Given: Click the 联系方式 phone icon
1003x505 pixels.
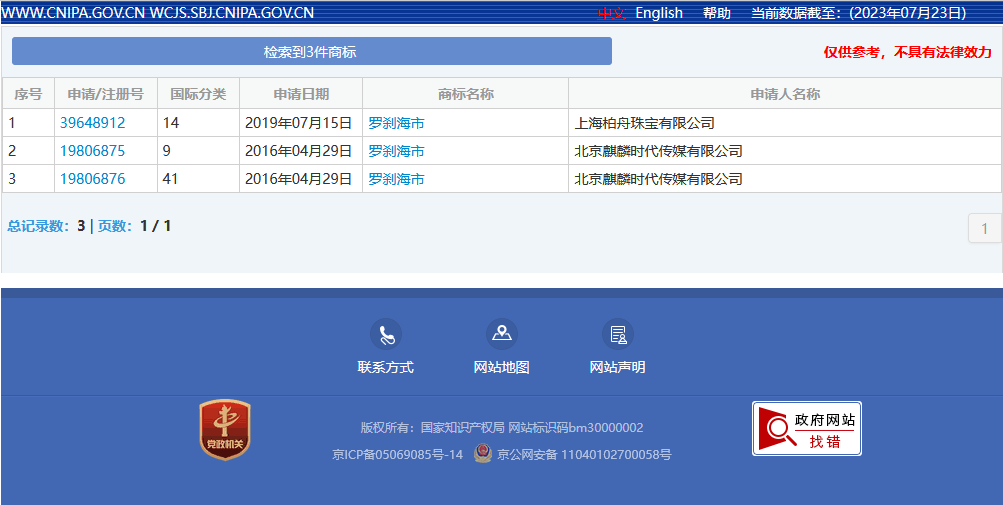Looking at the screenshot, I should [x=385, y=334].
